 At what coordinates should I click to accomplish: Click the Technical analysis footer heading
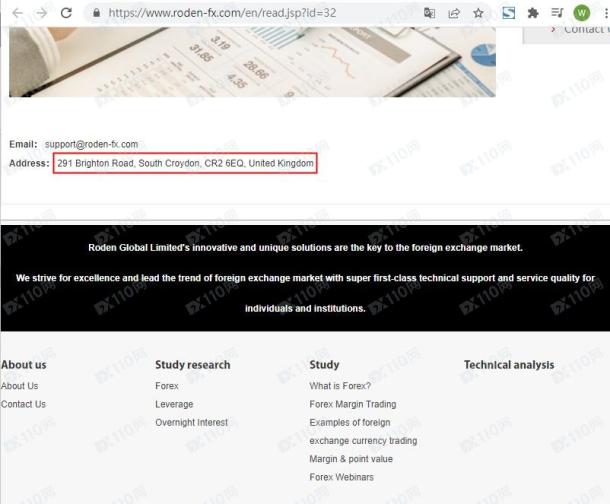click(x=509, y=365)
